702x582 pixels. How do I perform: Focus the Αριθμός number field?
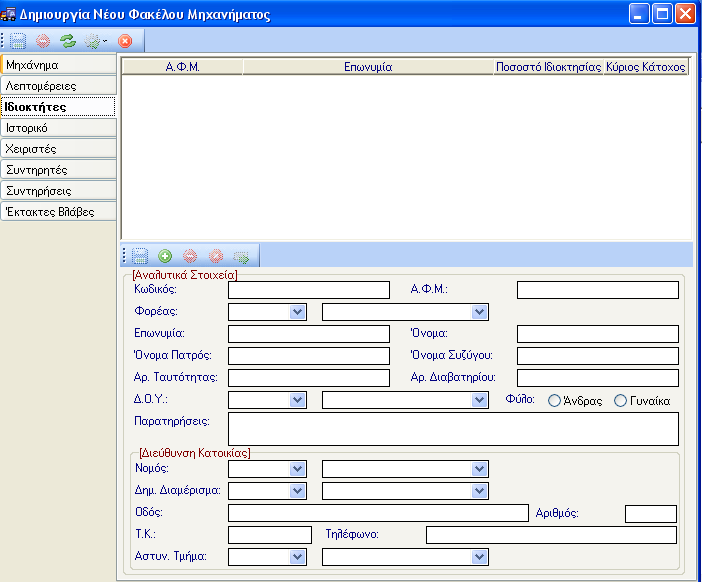point(651,514)
